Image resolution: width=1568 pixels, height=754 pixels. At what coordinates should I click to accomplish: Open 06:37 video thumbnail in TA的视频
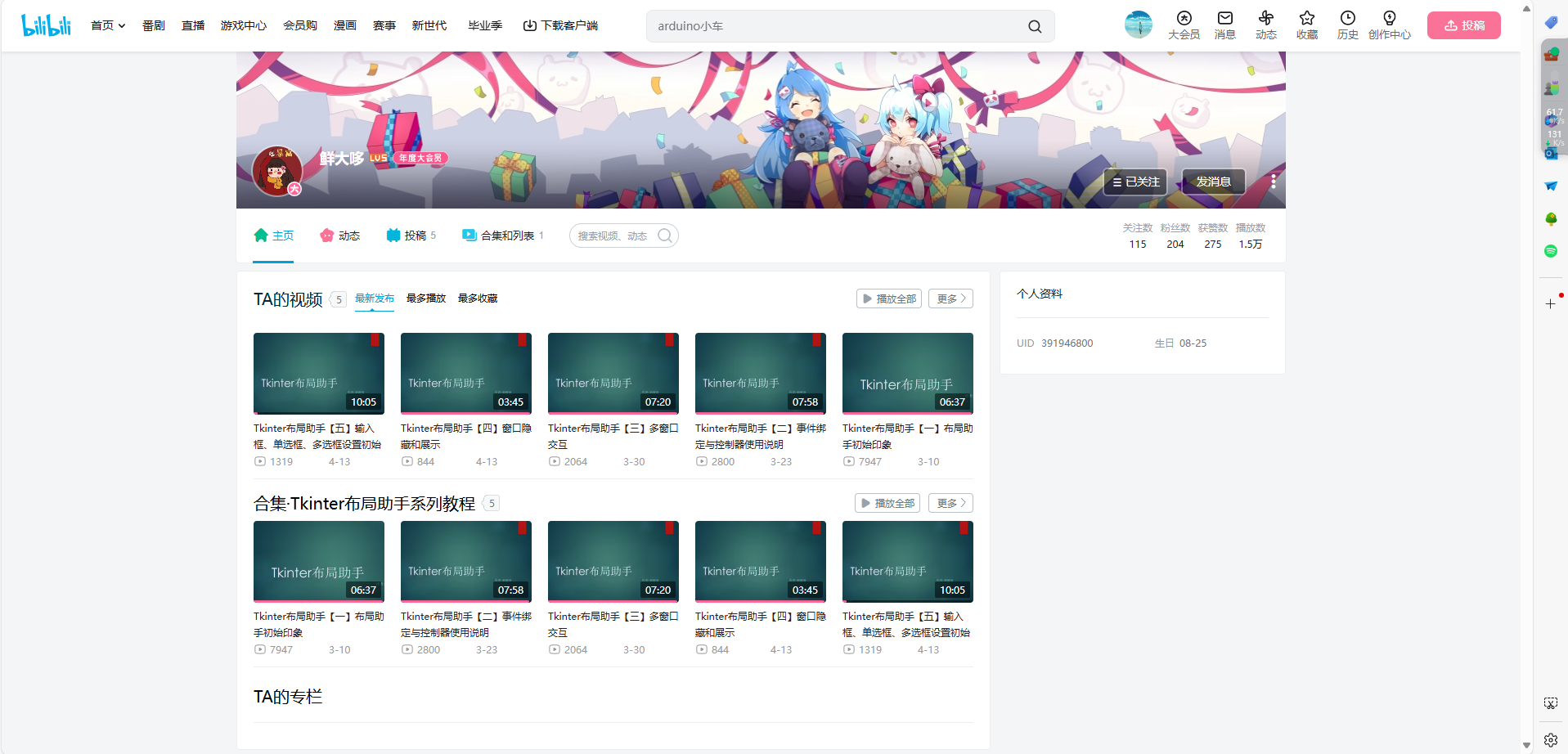[x=908, y=374]
